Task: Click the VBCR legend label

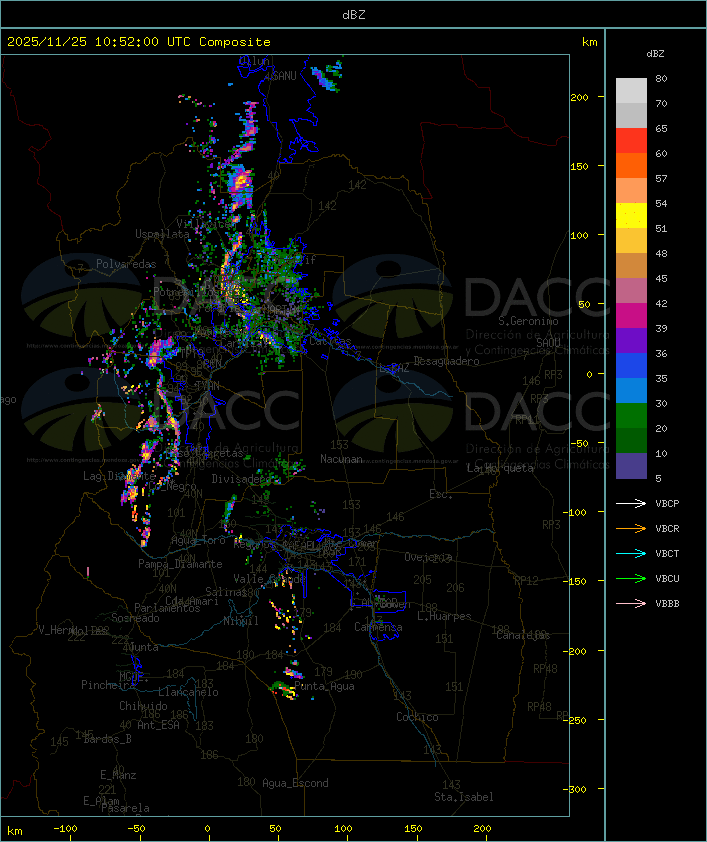Action: click(x=667, y=528)
